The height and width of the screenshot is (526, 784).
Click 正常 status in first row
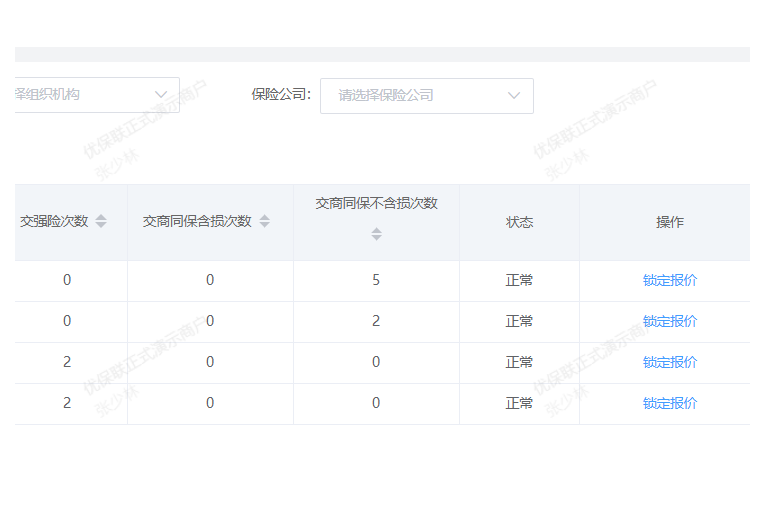[x=519, y=280]
